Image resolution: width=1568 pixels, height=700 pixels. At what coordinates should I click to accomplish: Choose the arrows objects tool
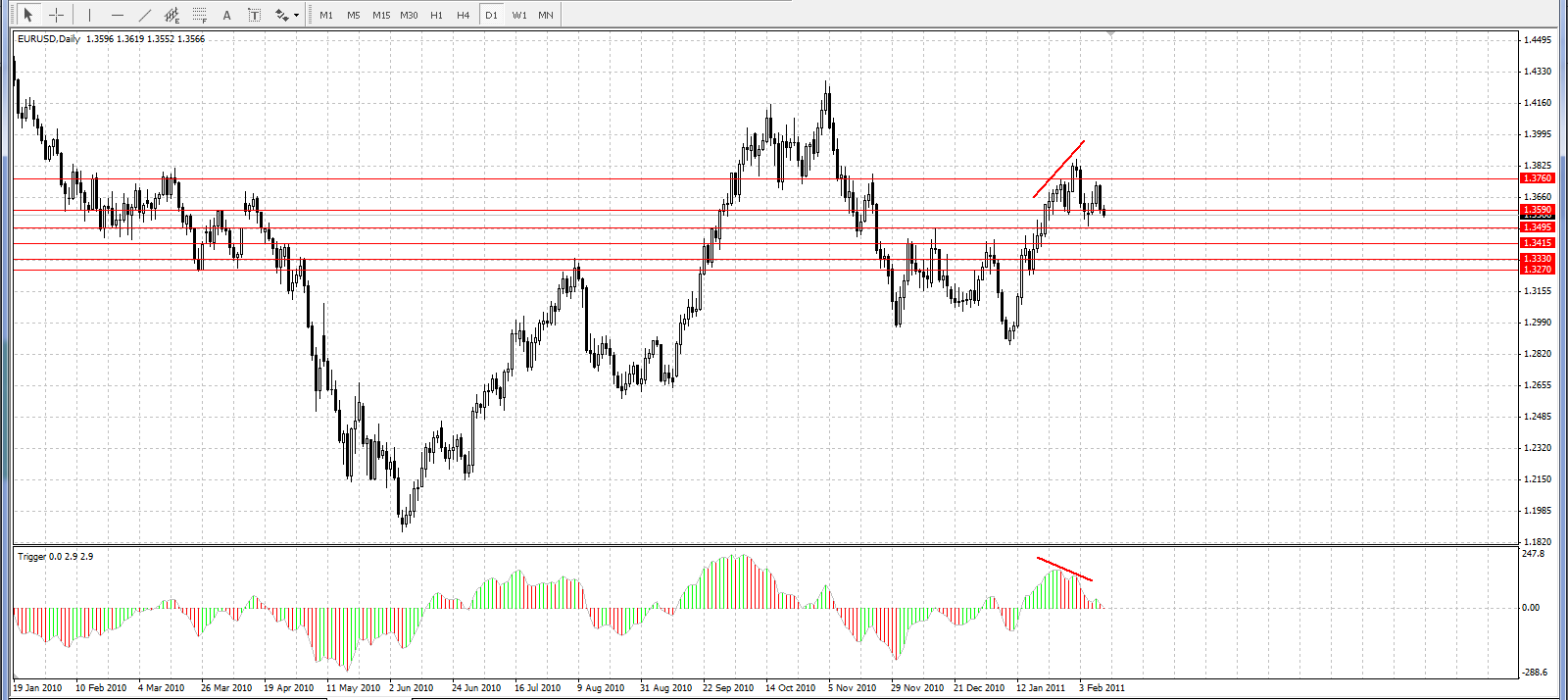pos(282,15)
